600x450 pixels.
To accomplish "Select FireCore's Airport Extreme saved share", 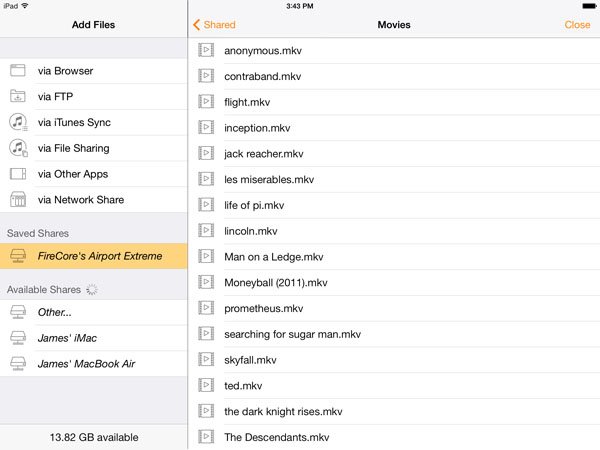I will (x=94, y=256).
